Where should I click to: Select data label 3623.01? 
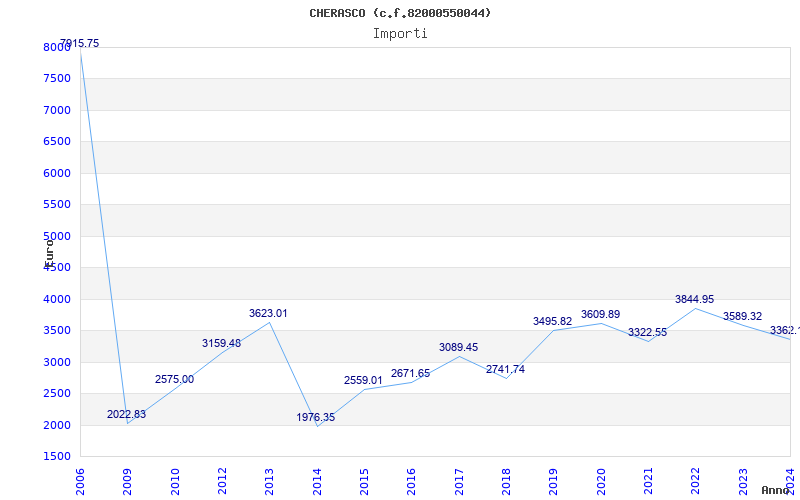[x=268, y=313]
